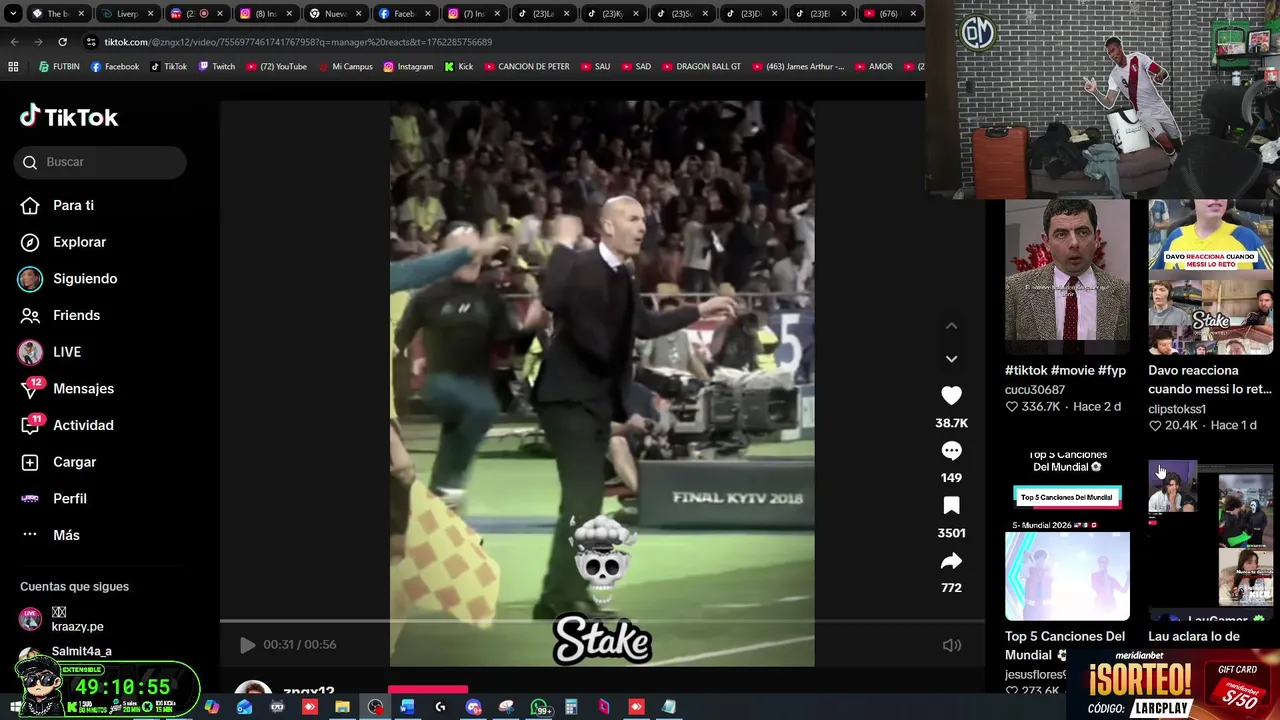
Task: Open Top 5 Canciones Del Mundial thumbnail
Action: 1067,536
